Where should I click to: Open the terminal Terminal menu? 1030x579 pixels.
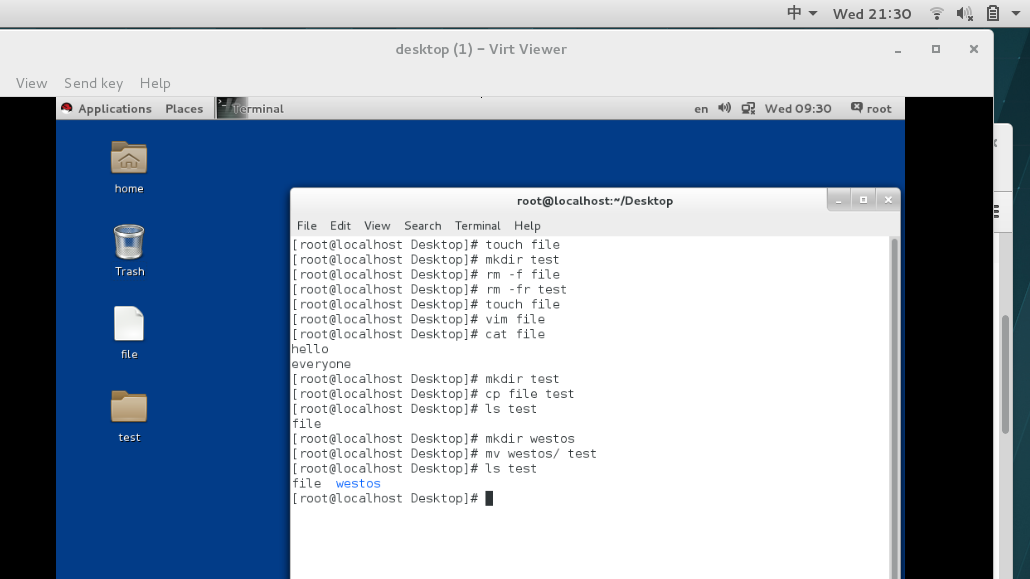point(478,225)
